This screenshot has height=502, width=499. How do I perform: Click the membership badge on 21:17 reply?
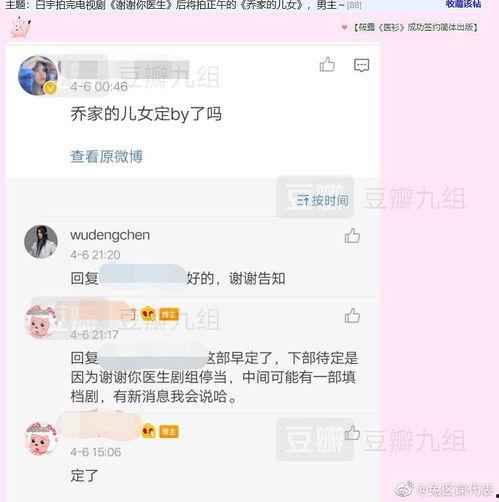coord(148,314)
